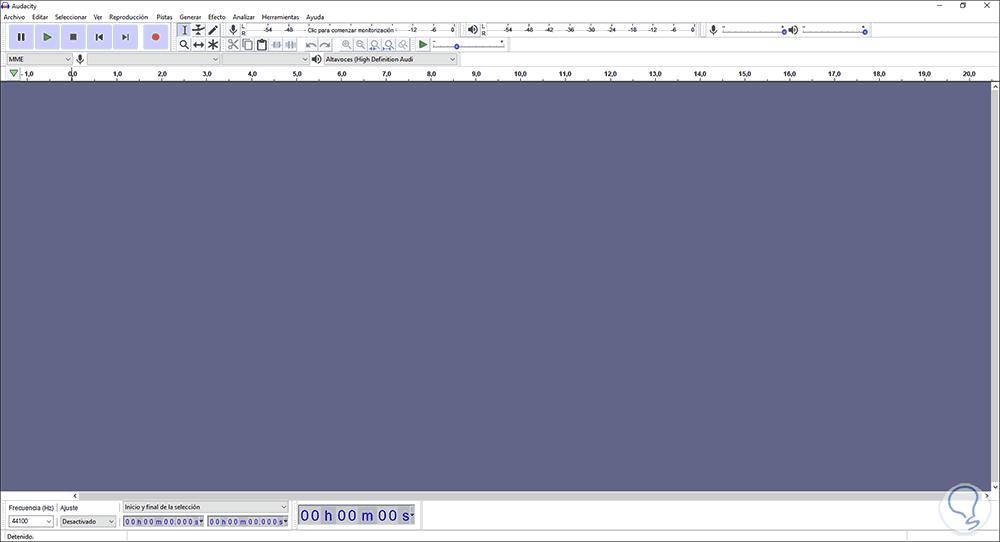This screenshot has width=1000, height=542.
Task: Open the Pistas menu
Action: point(165,17)
